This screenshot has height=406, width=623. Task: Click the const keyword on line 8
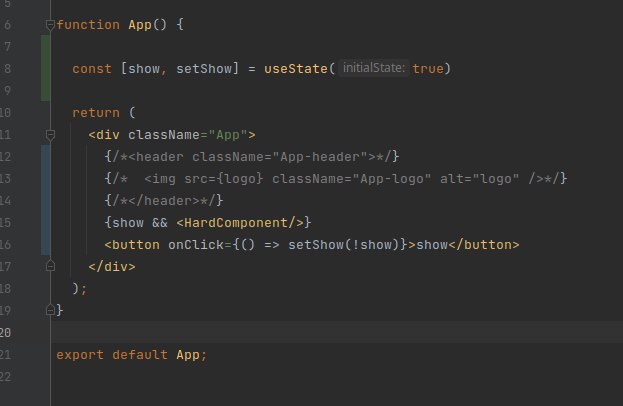coord(92,69)
